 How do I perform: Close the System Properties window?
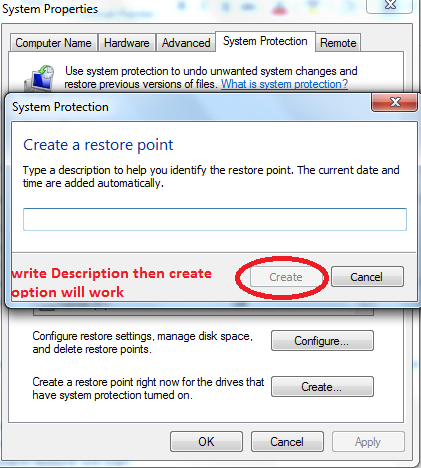389,5
